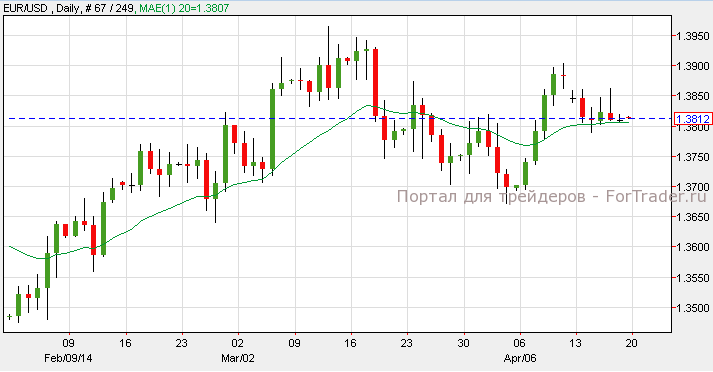Click the Feb/09/14 date label
The image size is (713, 372).
68,358
